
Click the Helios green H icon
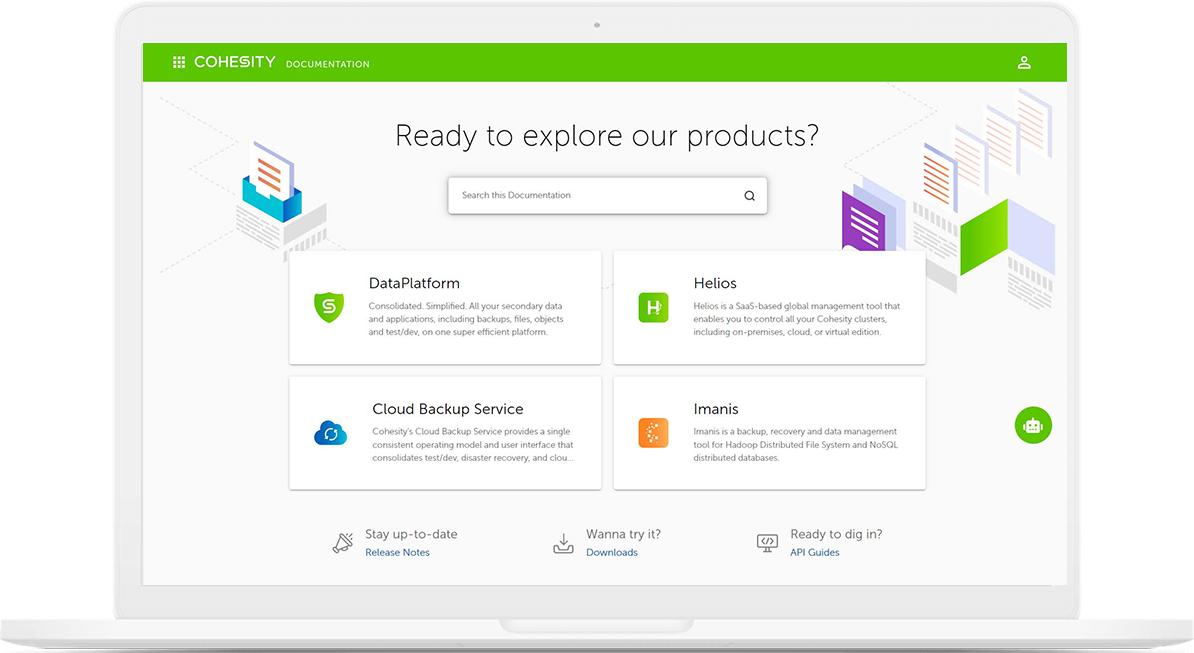coord(653,307)
